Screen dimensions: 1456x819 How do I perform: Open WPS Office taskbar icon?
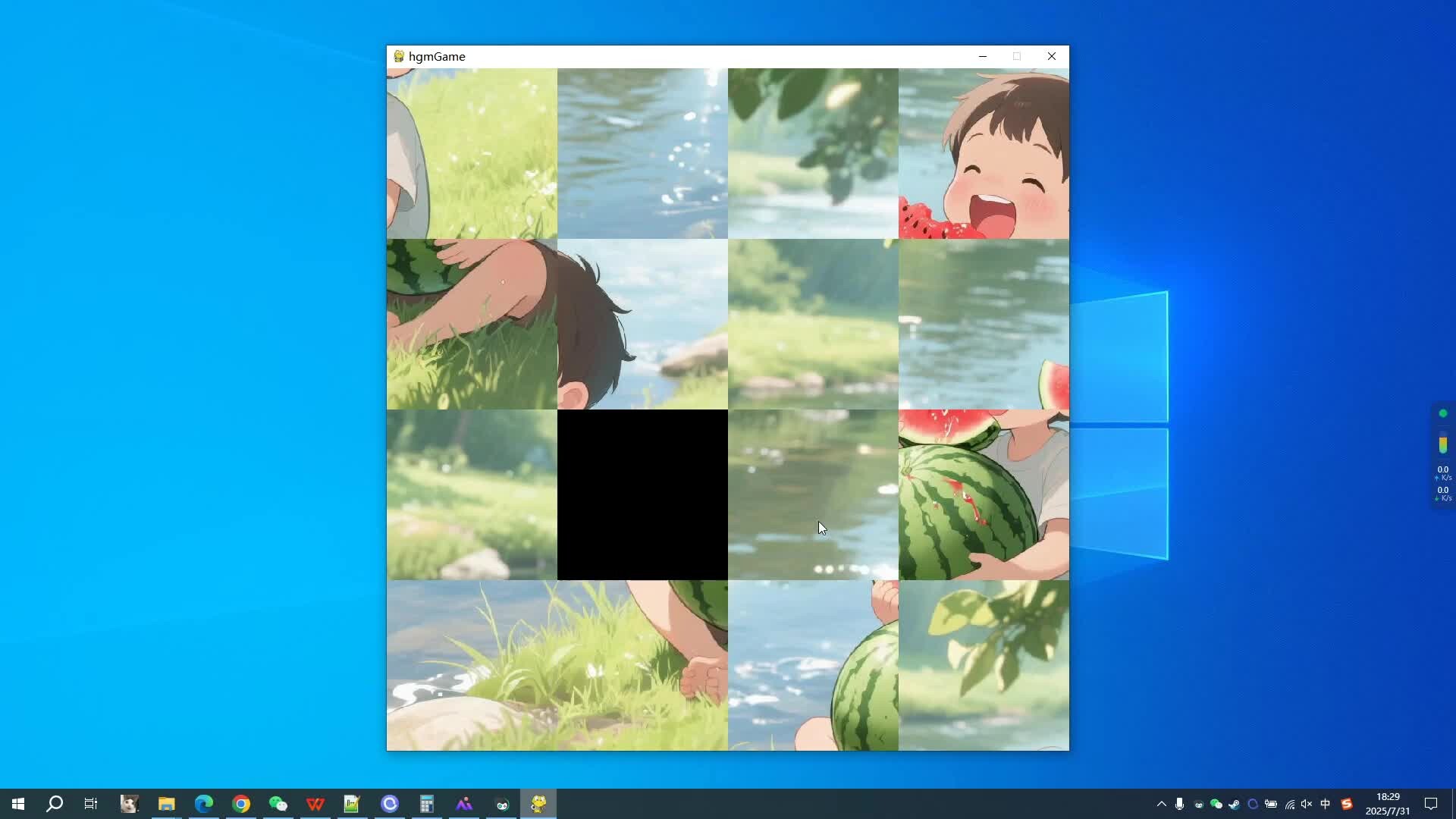[315, 804]
